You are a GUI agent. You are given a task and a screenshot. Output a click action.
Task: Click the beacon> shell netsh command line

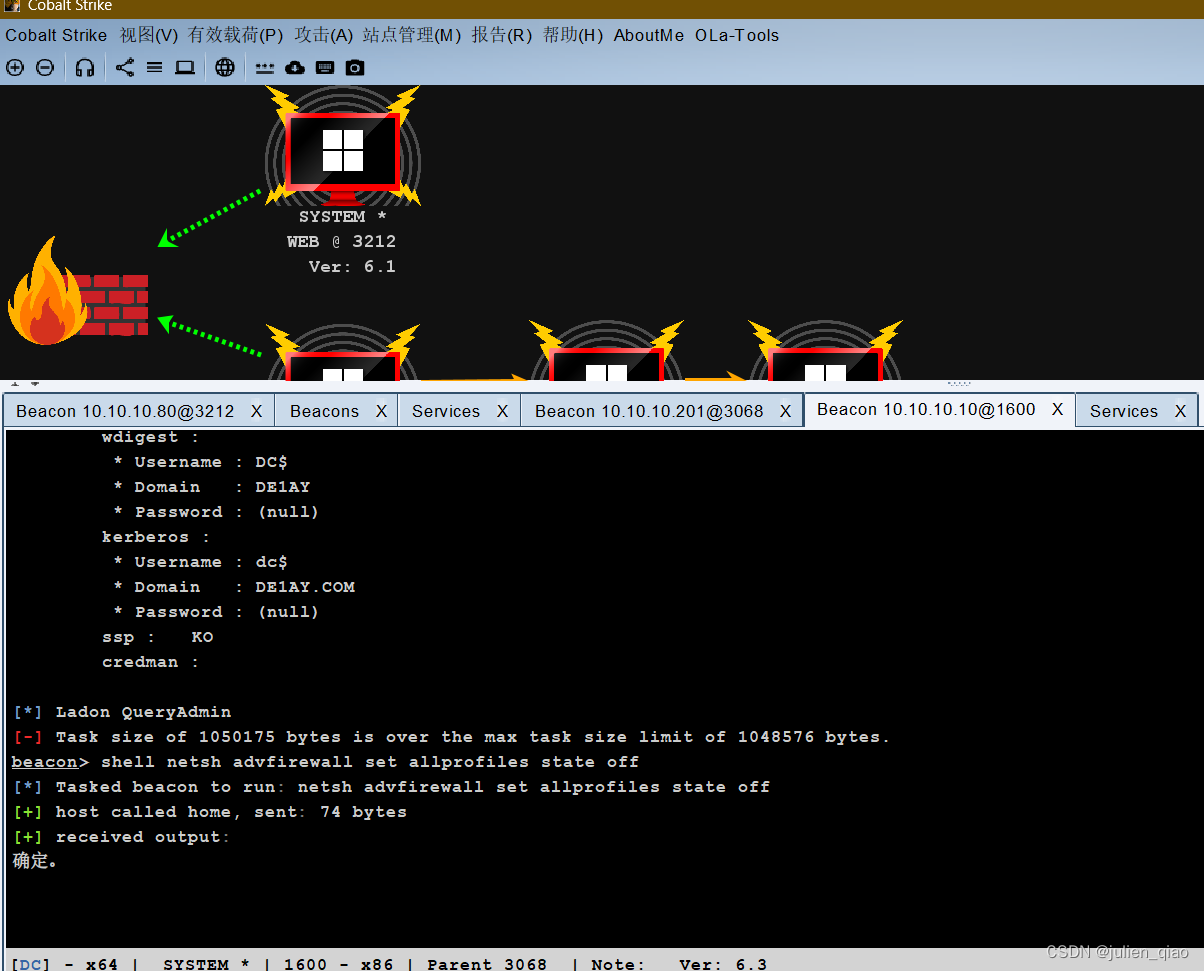(x=325, y=762)
